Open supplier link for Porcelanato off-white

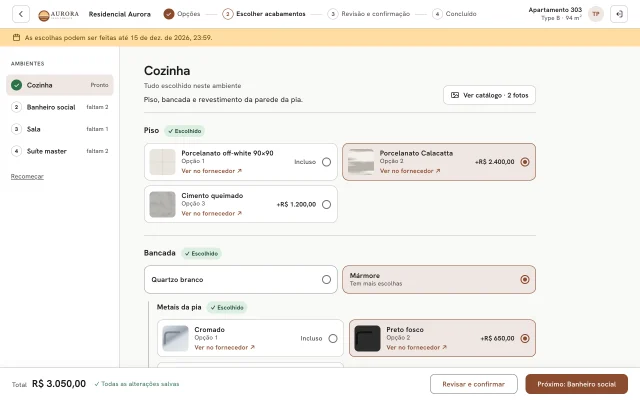(x=211, y=171)
